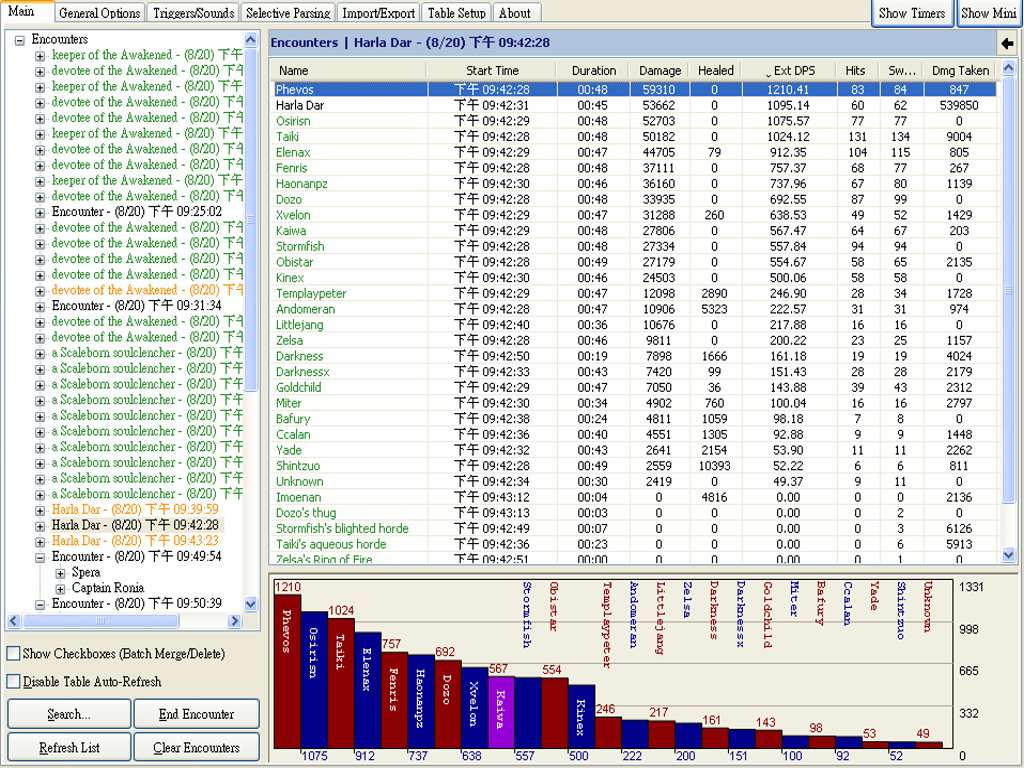Open the Table Setup tab

pyautogui.click(x=456, y=13)
